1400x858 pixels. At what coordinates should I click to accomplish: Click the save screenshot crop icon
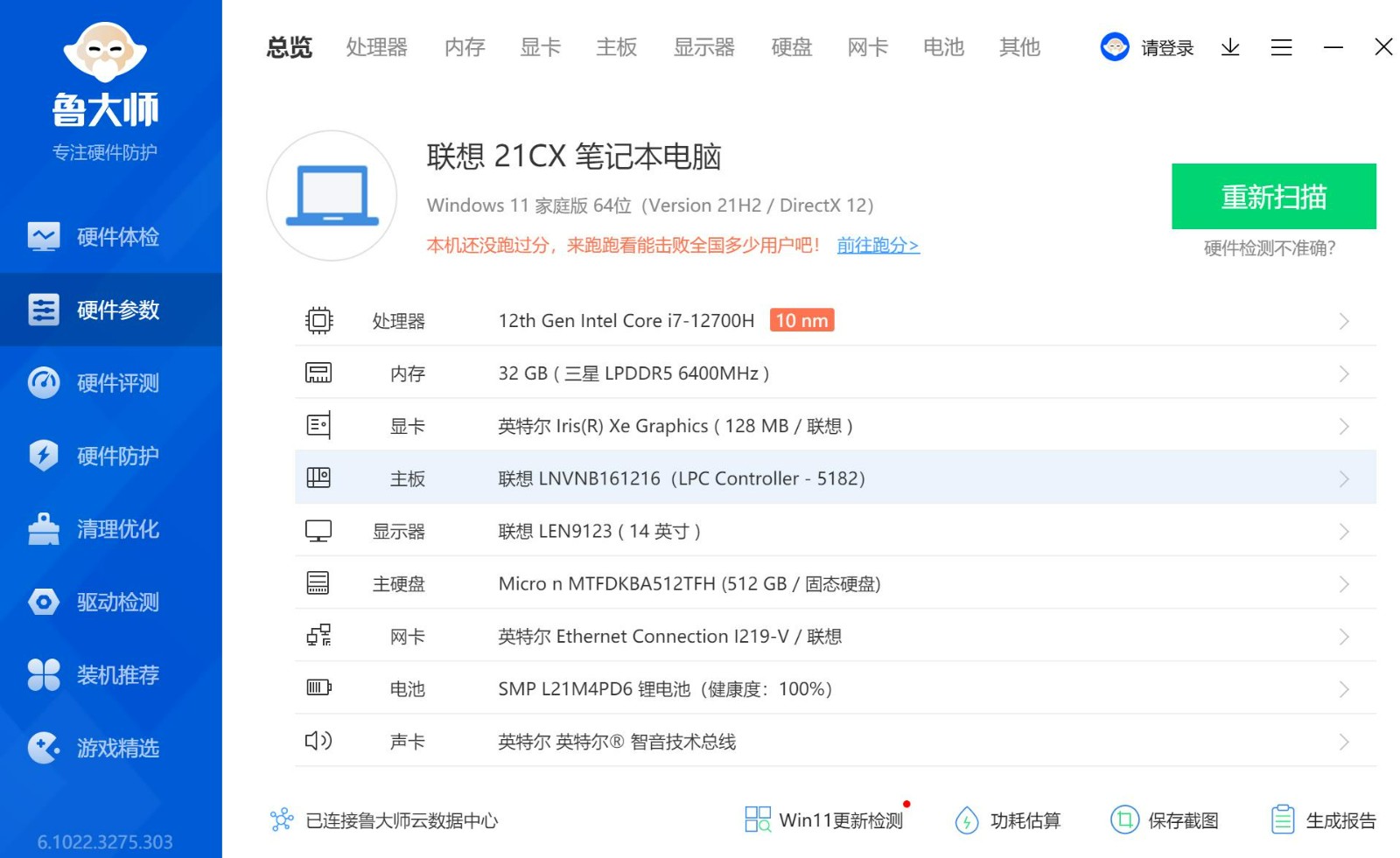[1125, 820]
